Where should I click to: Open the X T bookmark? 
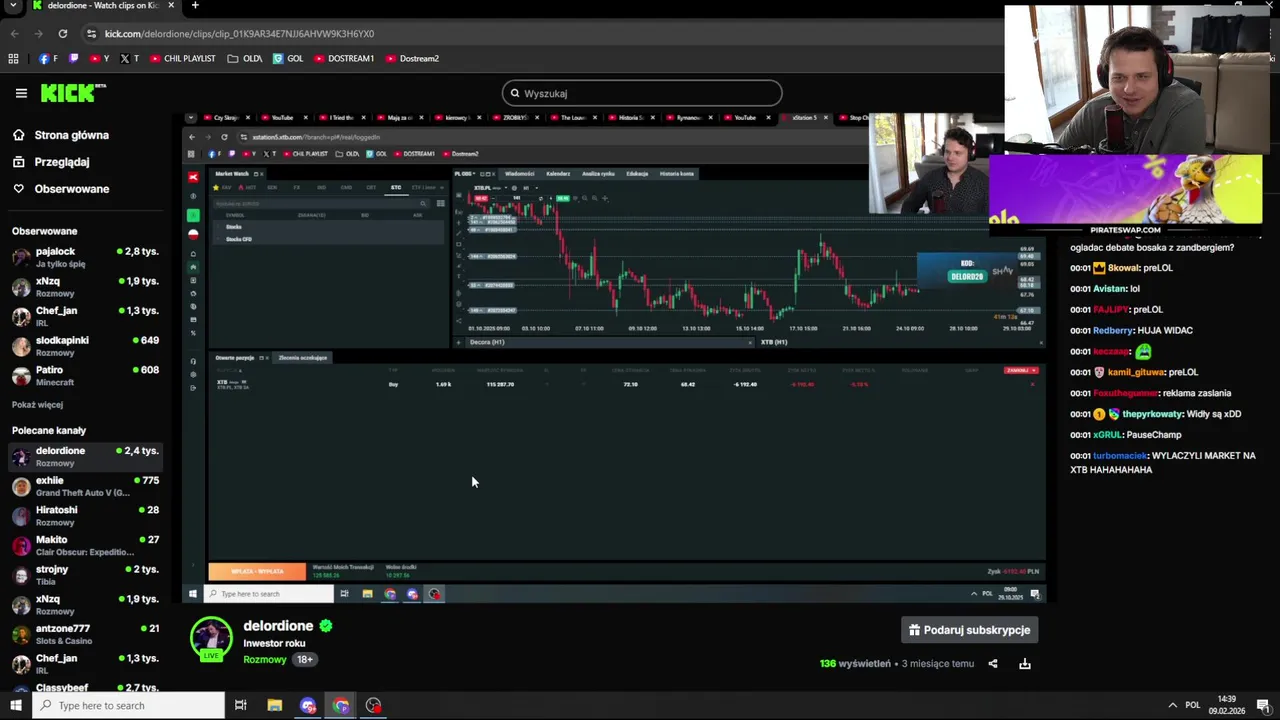[129, 59]
